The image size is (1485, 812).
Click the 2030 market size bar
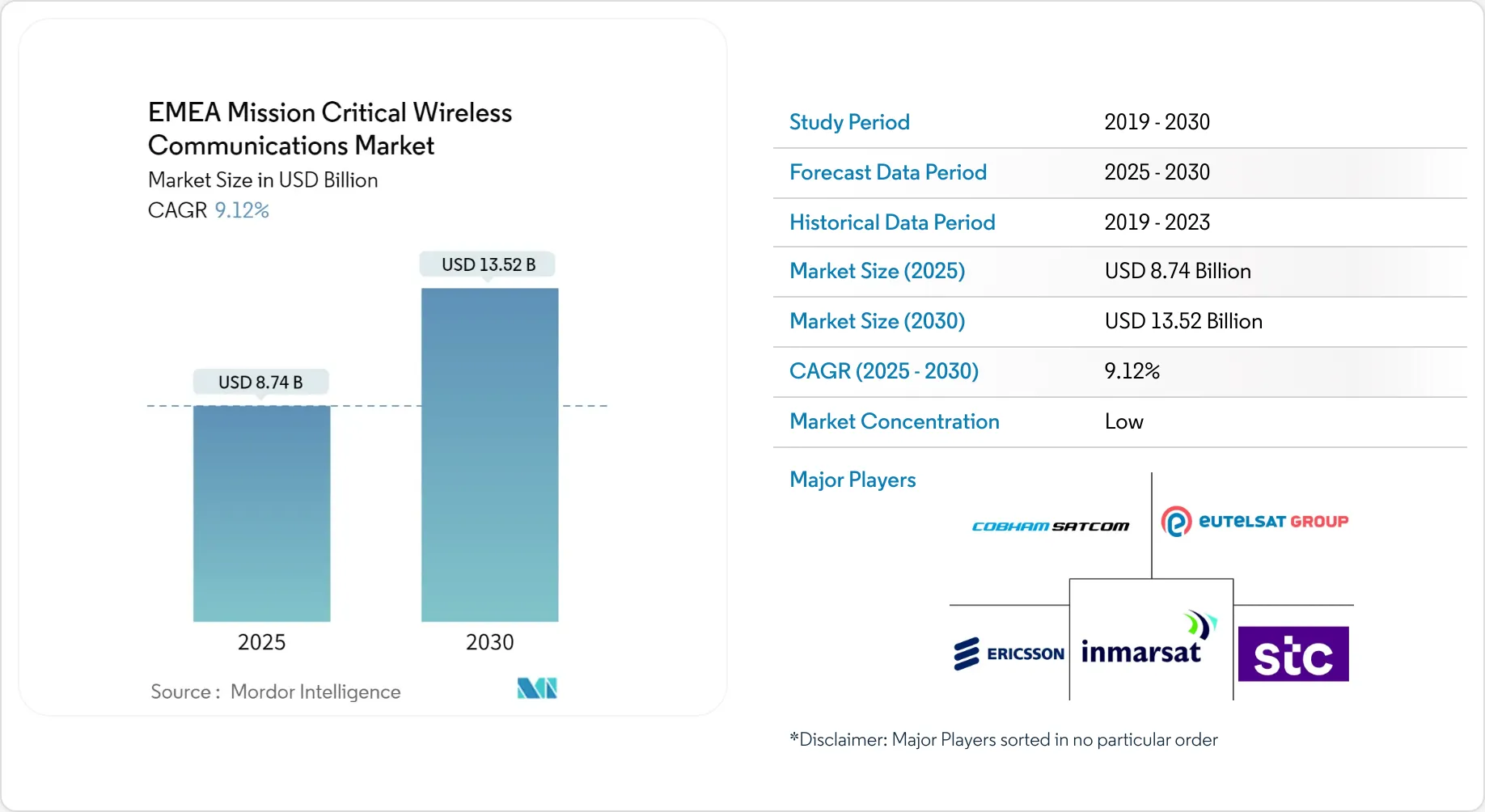pyautogui.click(x=489, y=455)
